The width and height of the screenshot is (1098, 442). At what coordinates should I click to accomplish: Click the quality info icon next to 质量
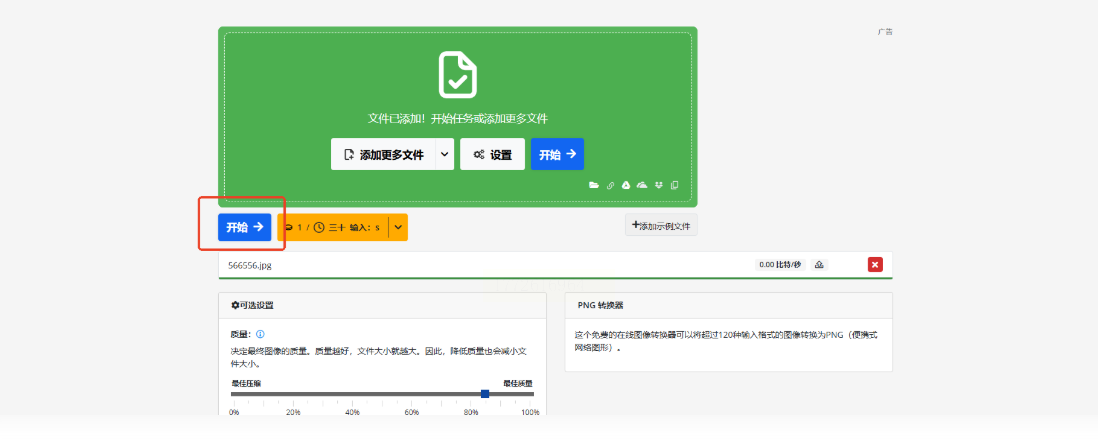[260, 334]
